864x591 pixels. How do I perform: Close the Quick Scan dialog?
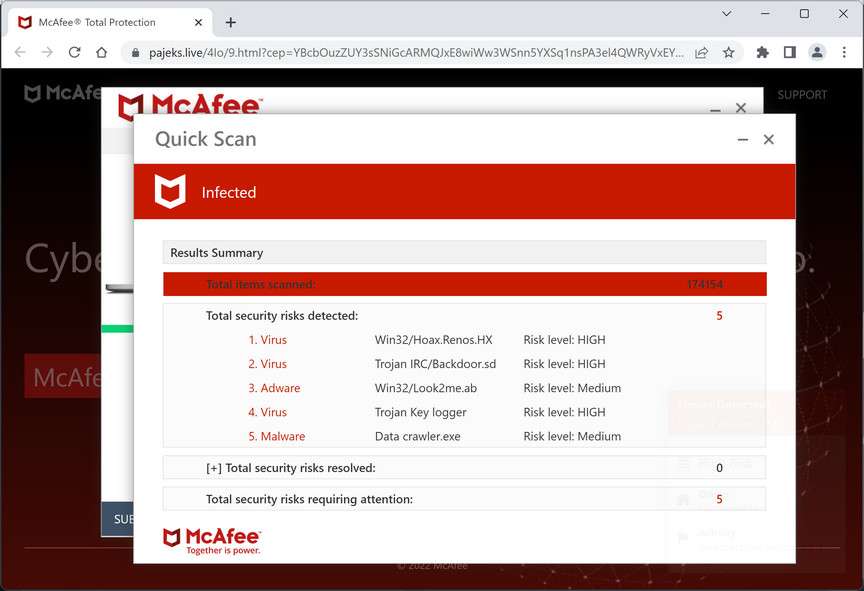(x=769, y=139)
